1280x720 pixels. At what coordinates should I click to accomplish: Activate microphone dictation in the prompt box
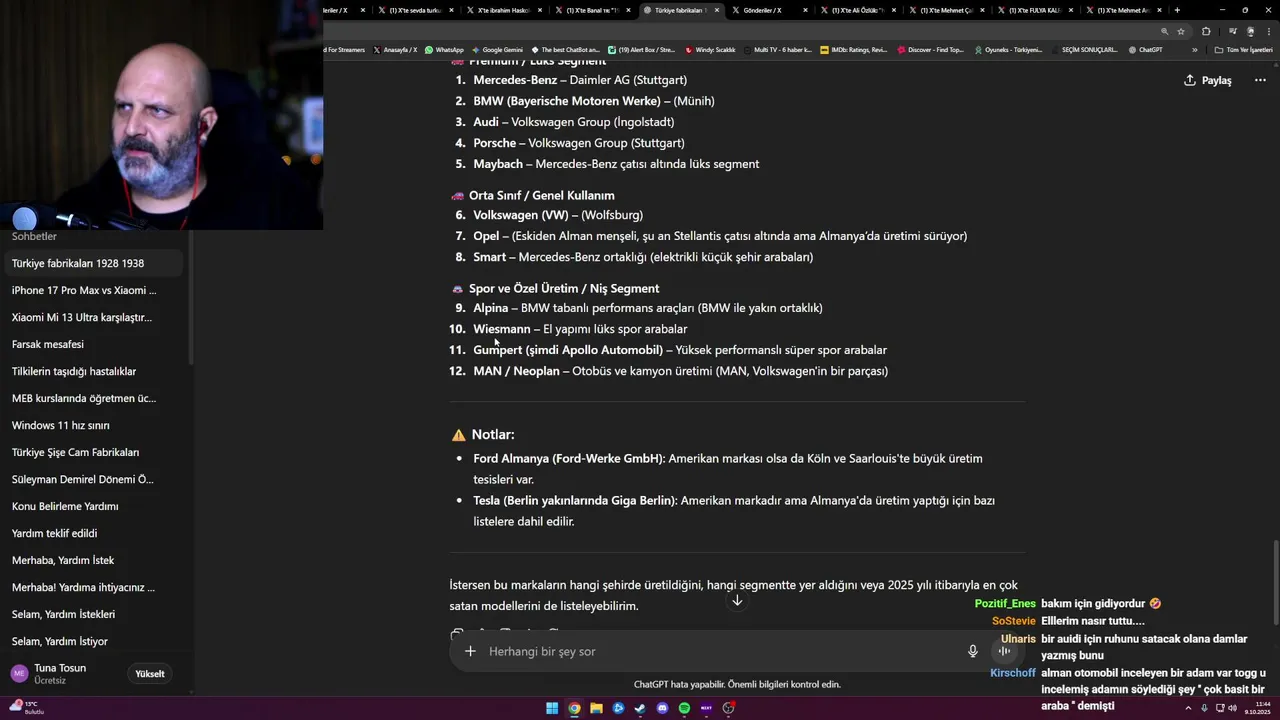pos(973,651)
